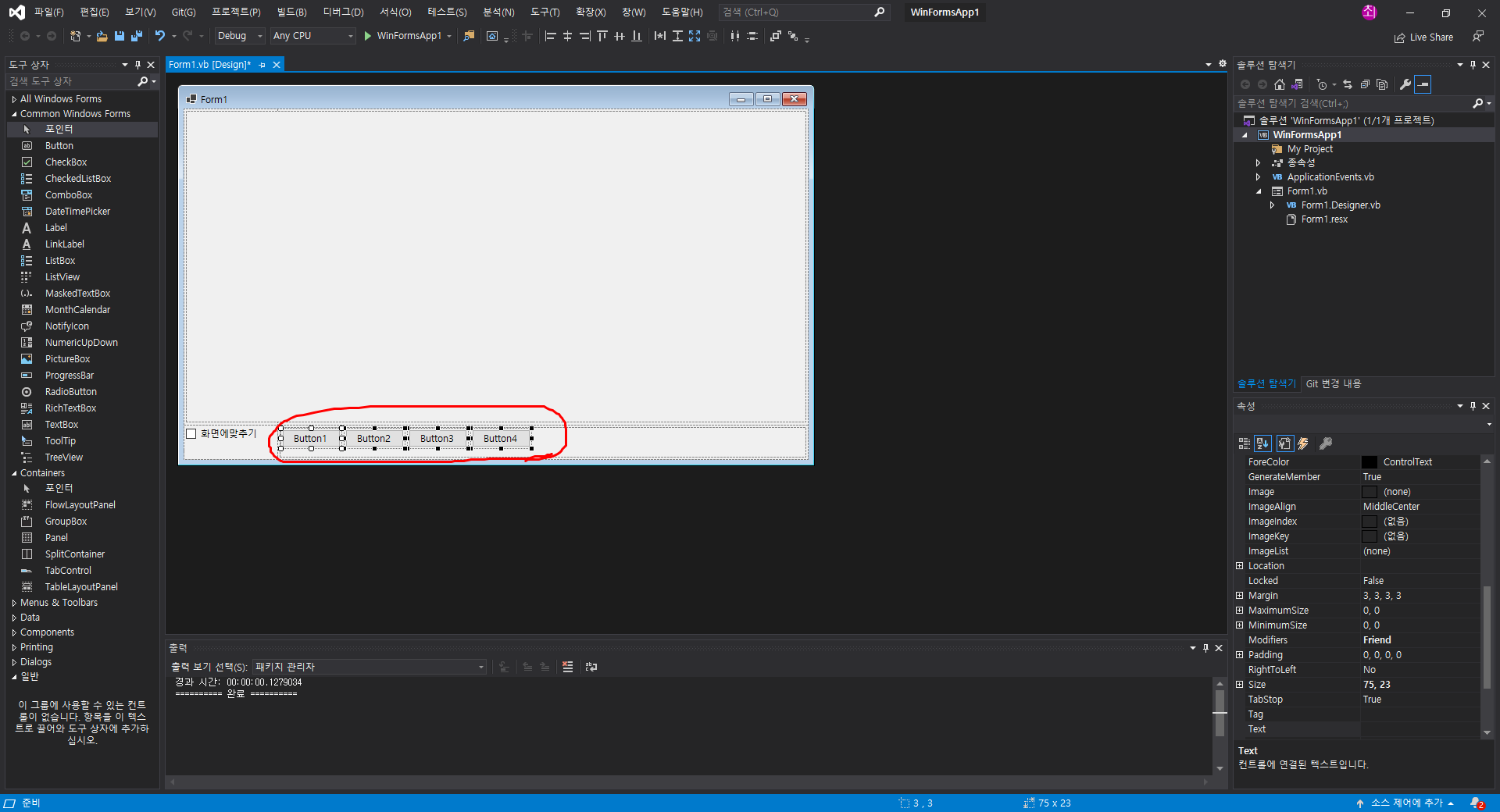Open the 디버그(D) menu

[x=343, y=12]
